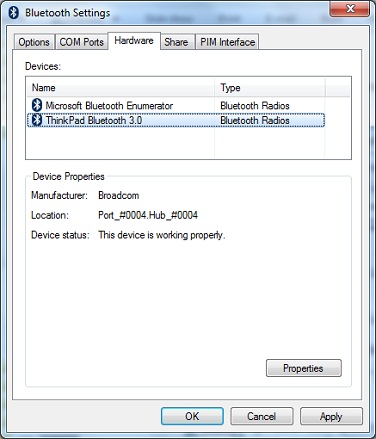Confirm with the OK button
Image resolution: width=376 pixels, height=439 pixels.
pyautogui.click(x=192, y=416)
